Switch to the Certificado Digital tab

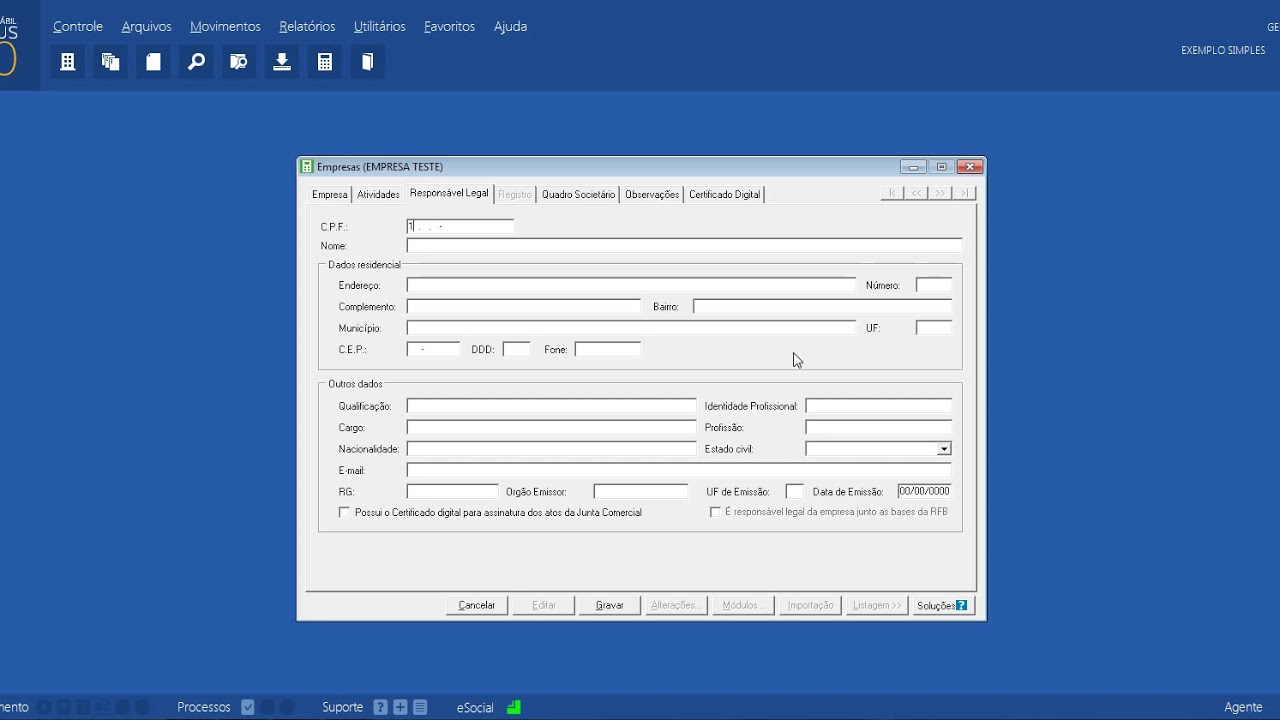coord(725,194)
